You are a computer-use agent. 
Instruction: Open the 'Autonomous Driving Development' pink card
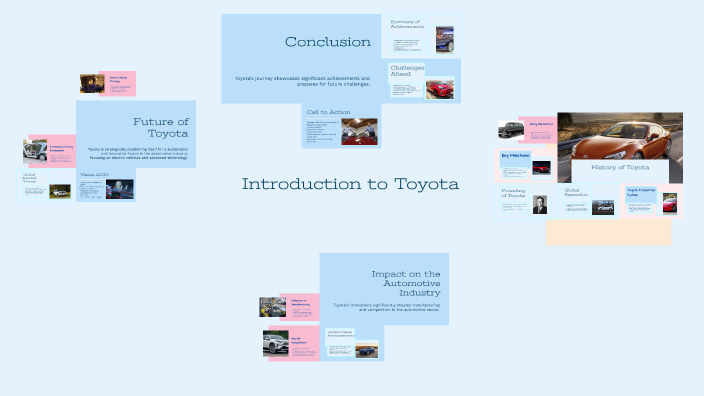click(x=61, y=151)
